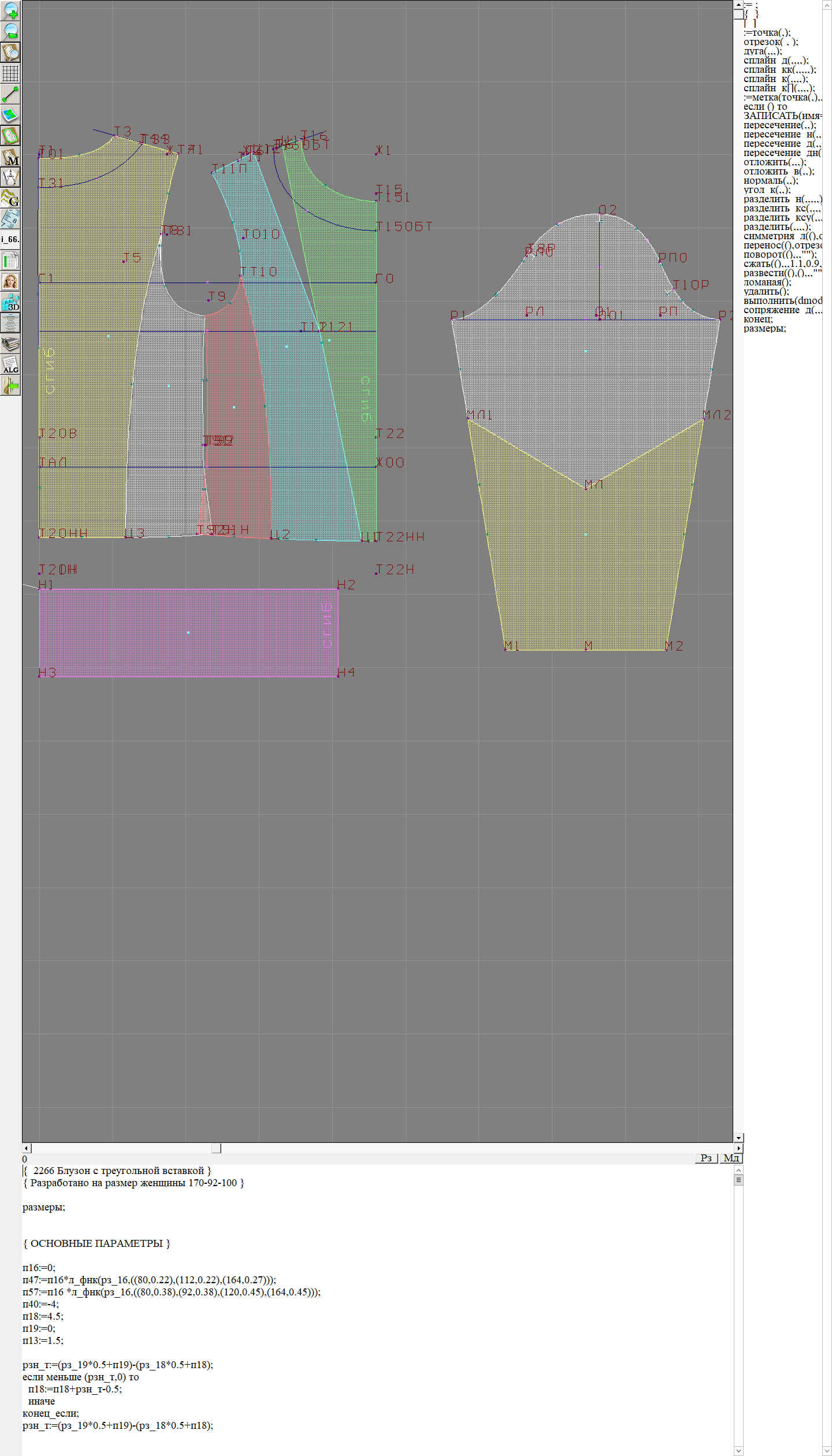The image size is (832, 1456).
Task: Click the canvas horizontal scrollbar right arrow
Action: [738, 1148]
